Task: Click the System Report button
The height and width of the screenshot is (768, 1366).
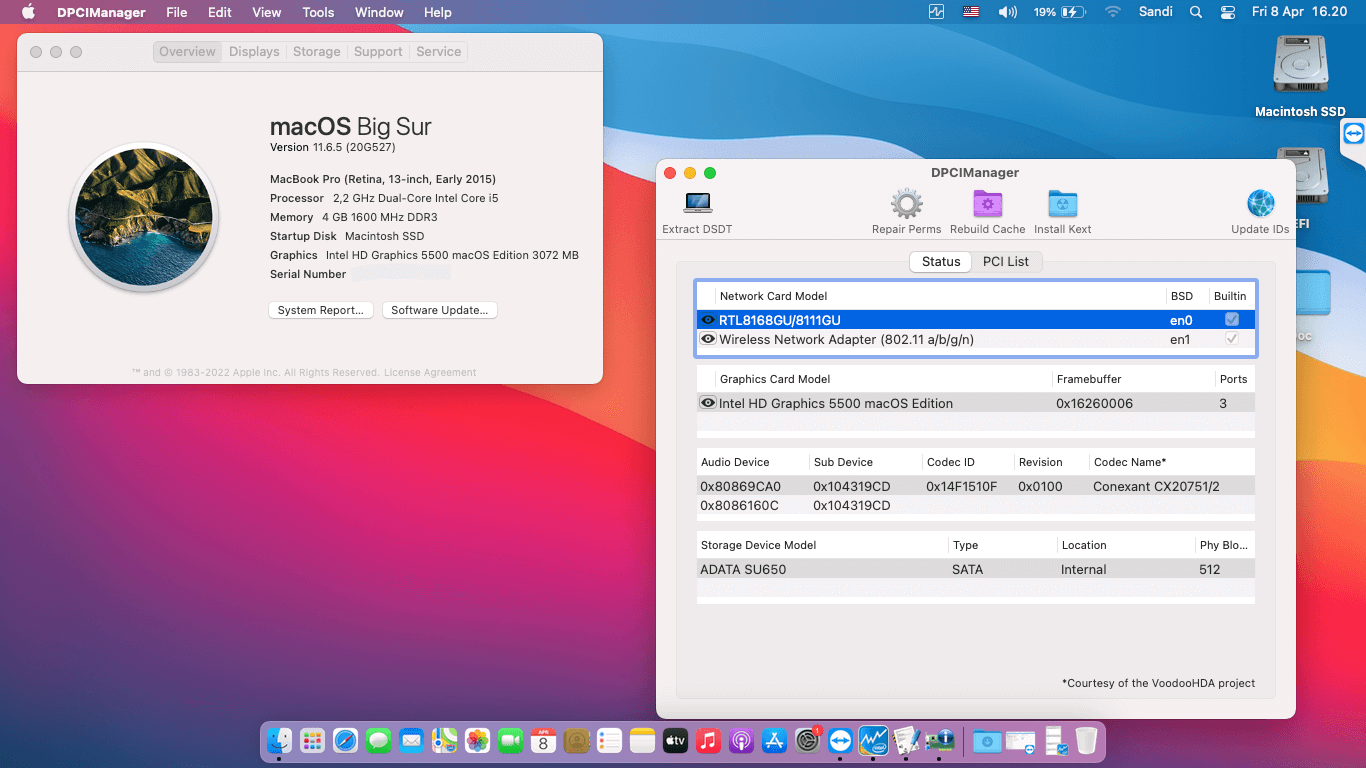Action: (x=320, y=310)
